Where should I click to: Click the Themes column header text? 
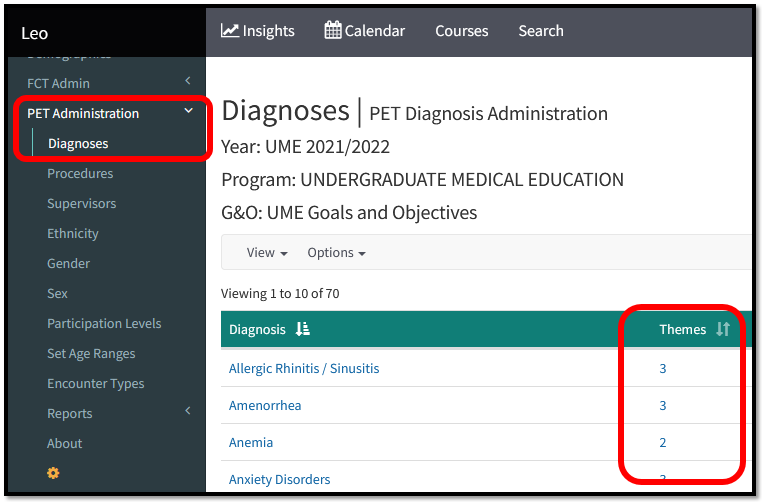682,329
